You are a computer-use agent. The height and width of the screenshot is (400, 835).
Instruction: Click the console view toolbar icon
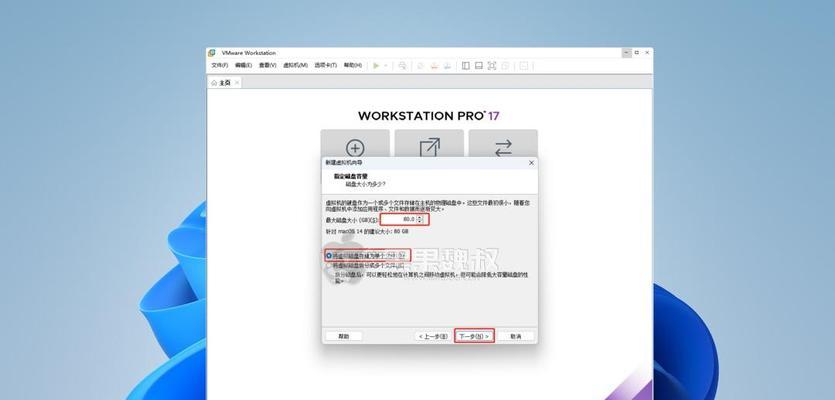524,66
